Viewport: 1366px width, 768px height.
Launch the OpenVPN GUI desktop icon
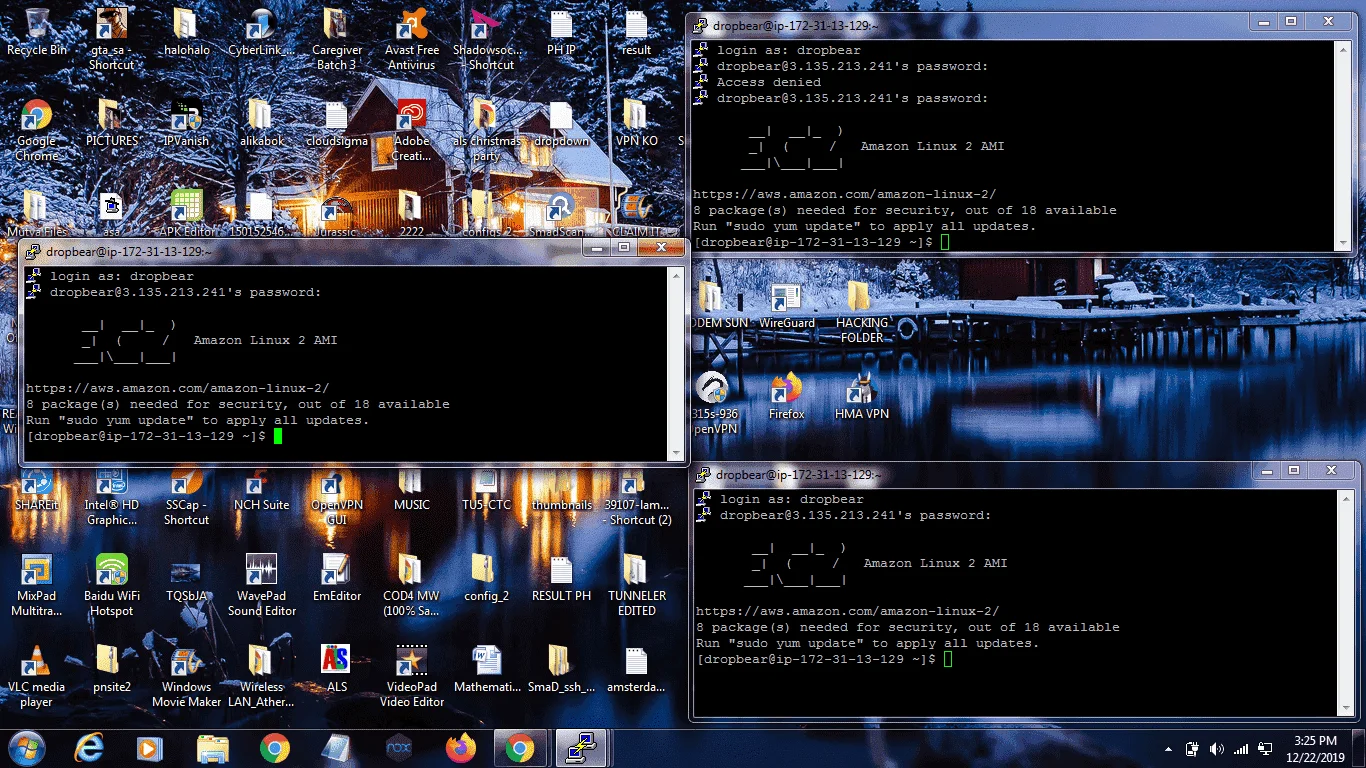point(337,496)
